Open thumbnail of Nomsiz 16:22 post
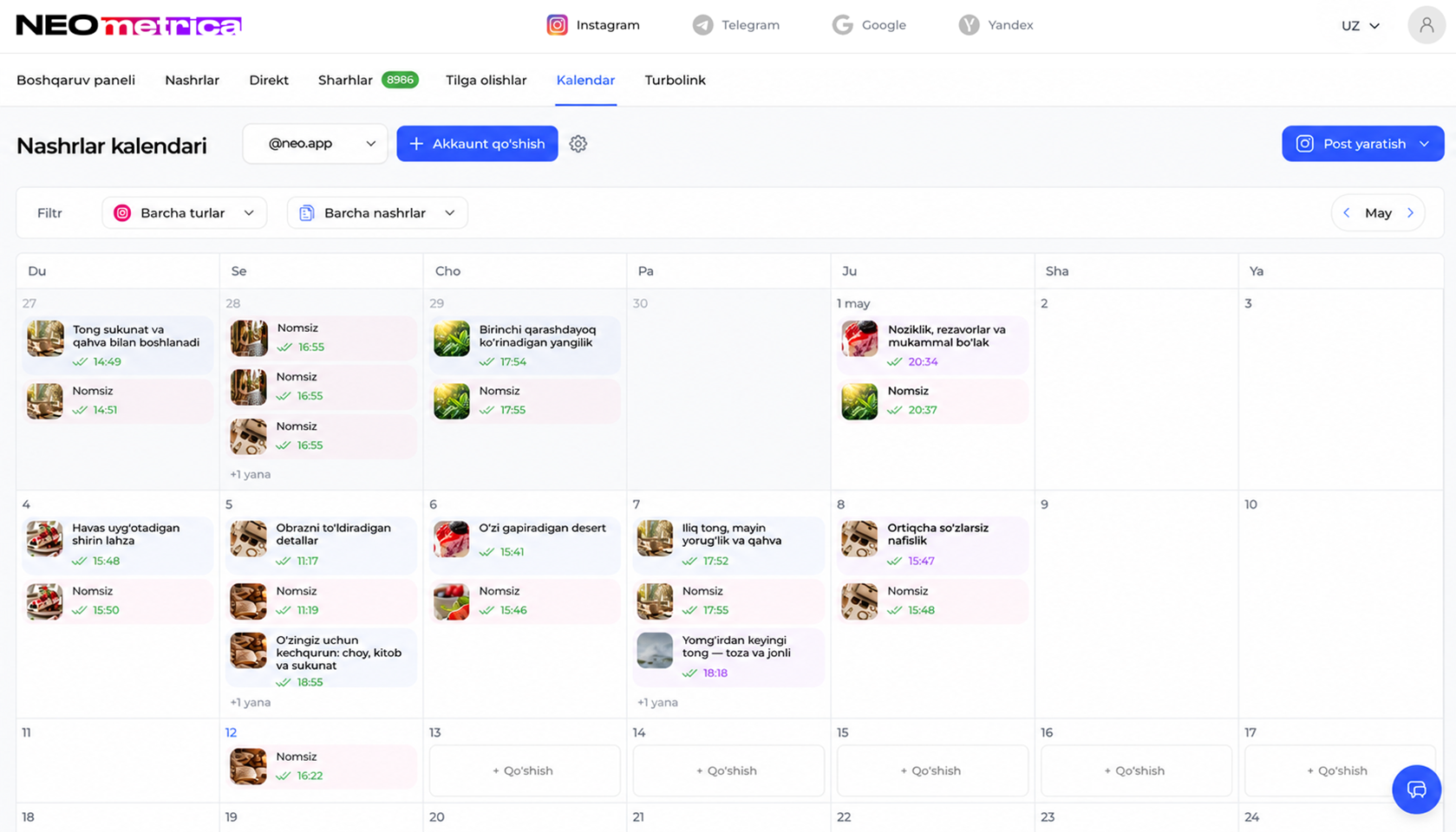1456x832 pixels. 248,767
